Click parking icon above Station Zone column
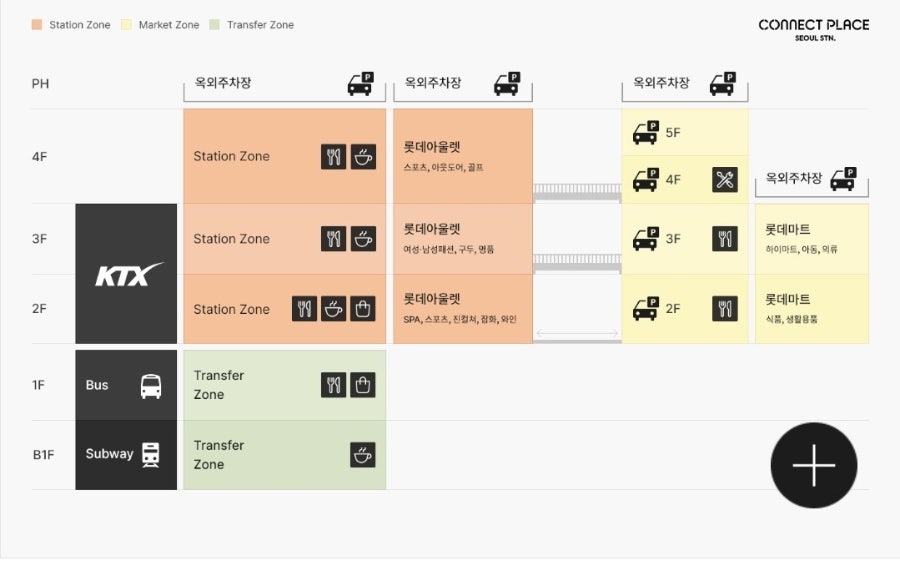 [x=360, y=84]
